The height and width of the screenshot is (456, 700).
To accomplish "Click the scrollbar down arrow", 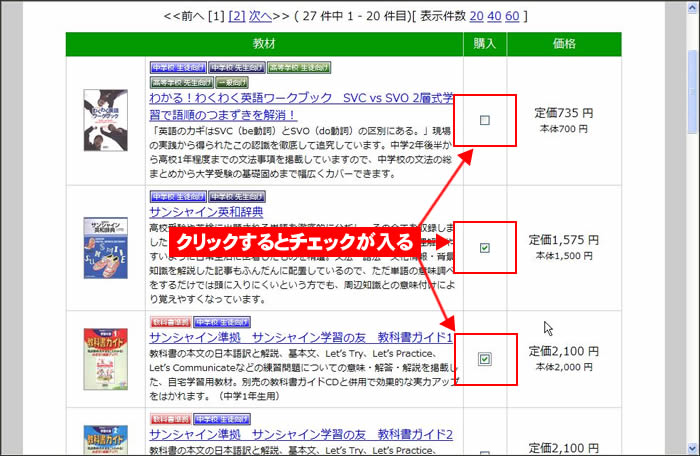I will (693, 448).
